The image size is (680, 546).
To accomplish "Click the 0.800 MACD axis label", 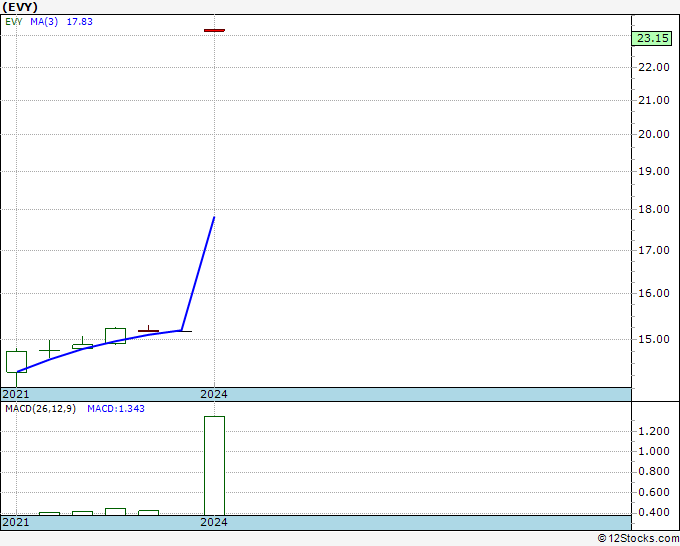I will (x=654, y=471).
